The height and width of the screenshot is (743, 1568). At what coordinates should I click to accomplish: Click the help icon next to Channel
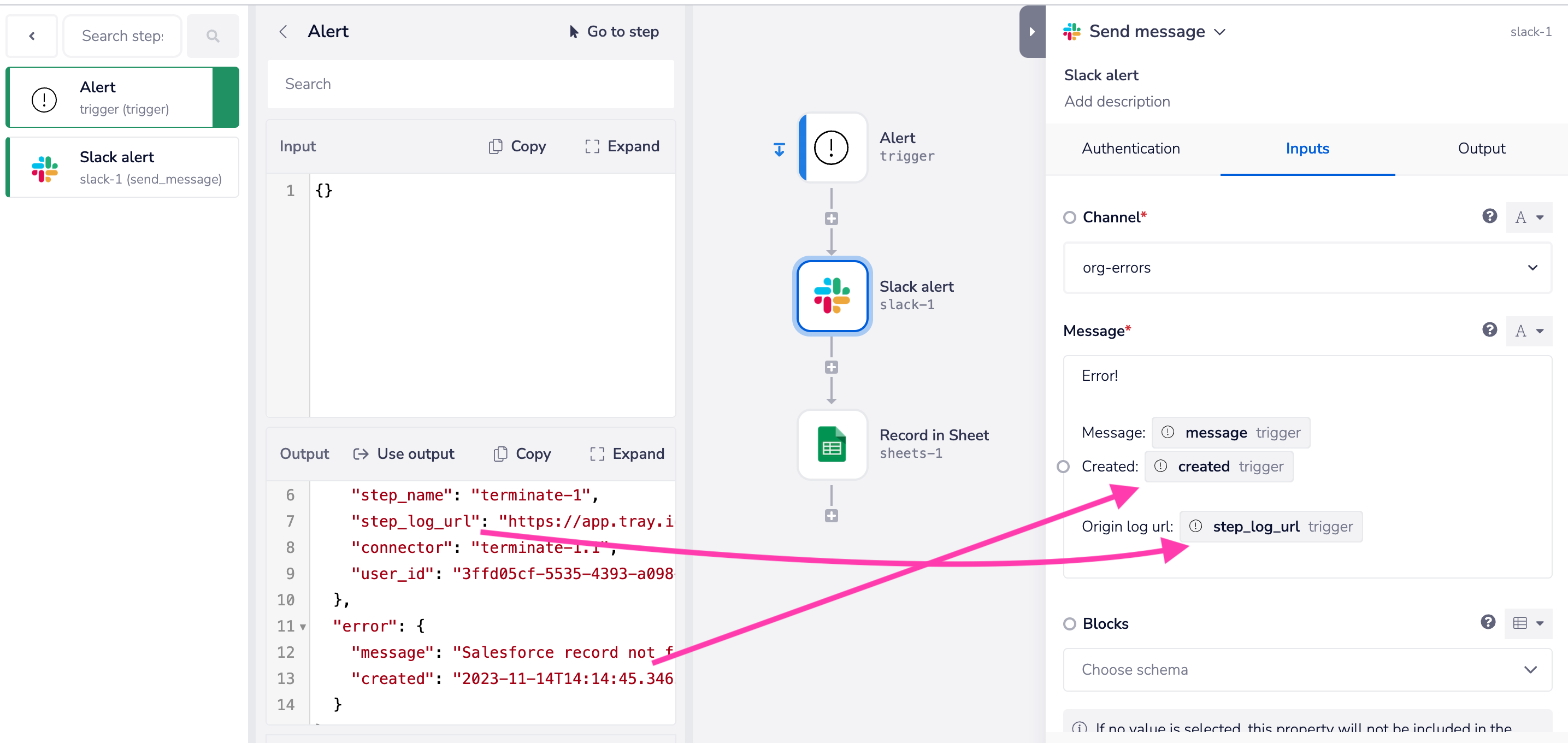[1489, 217]
